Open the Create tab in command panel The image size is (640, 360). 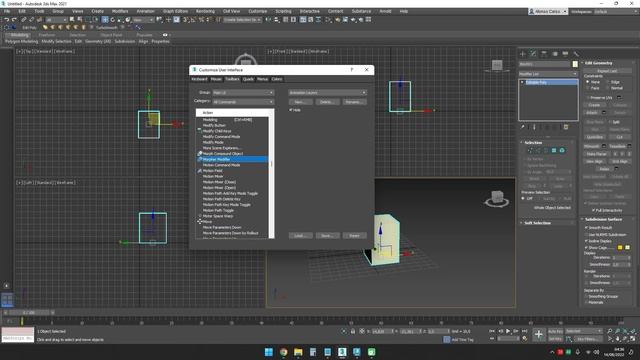coord(523,53)
